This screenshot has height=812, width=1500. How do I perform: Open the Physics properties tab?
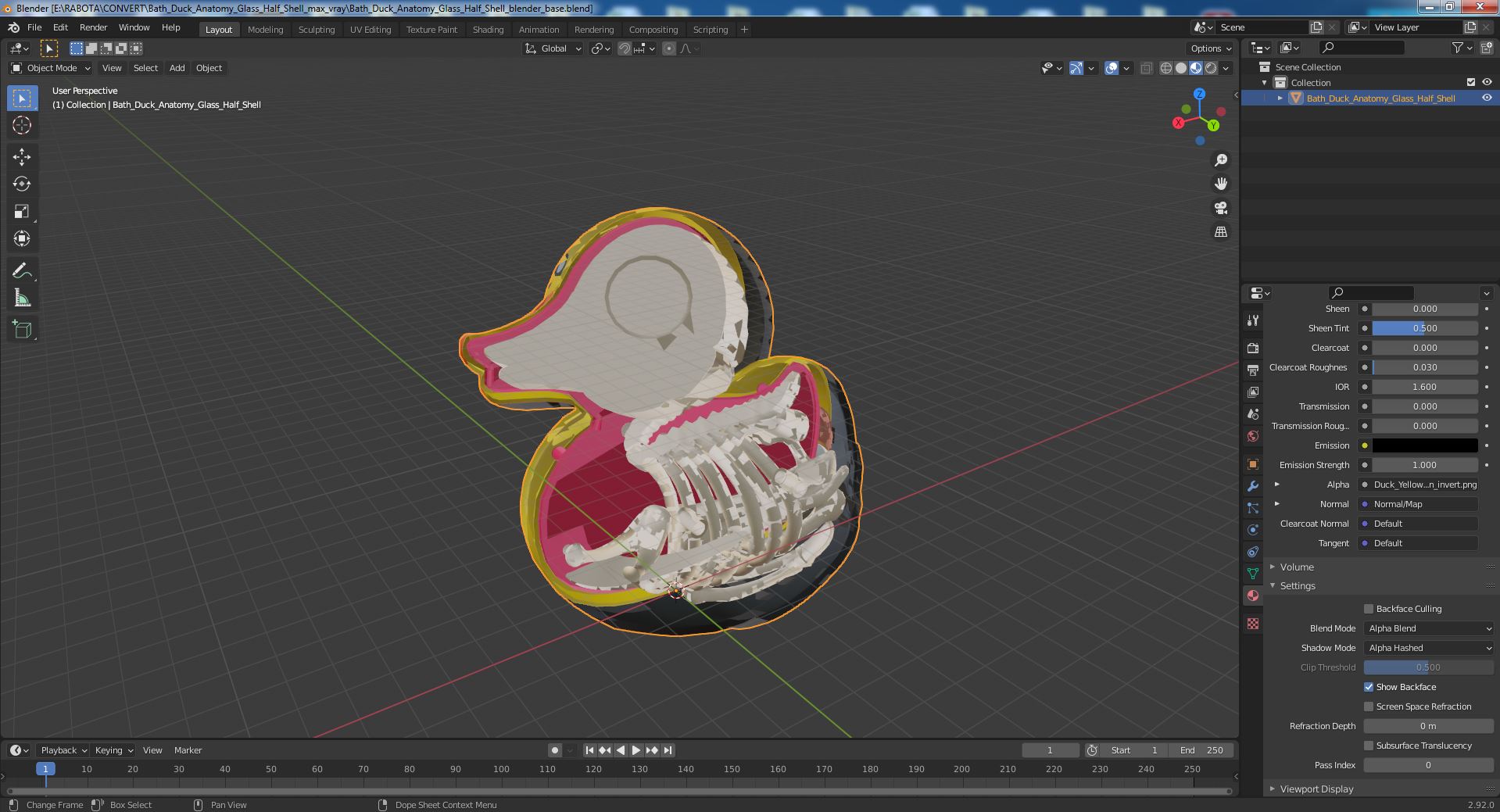point(1253,530)
